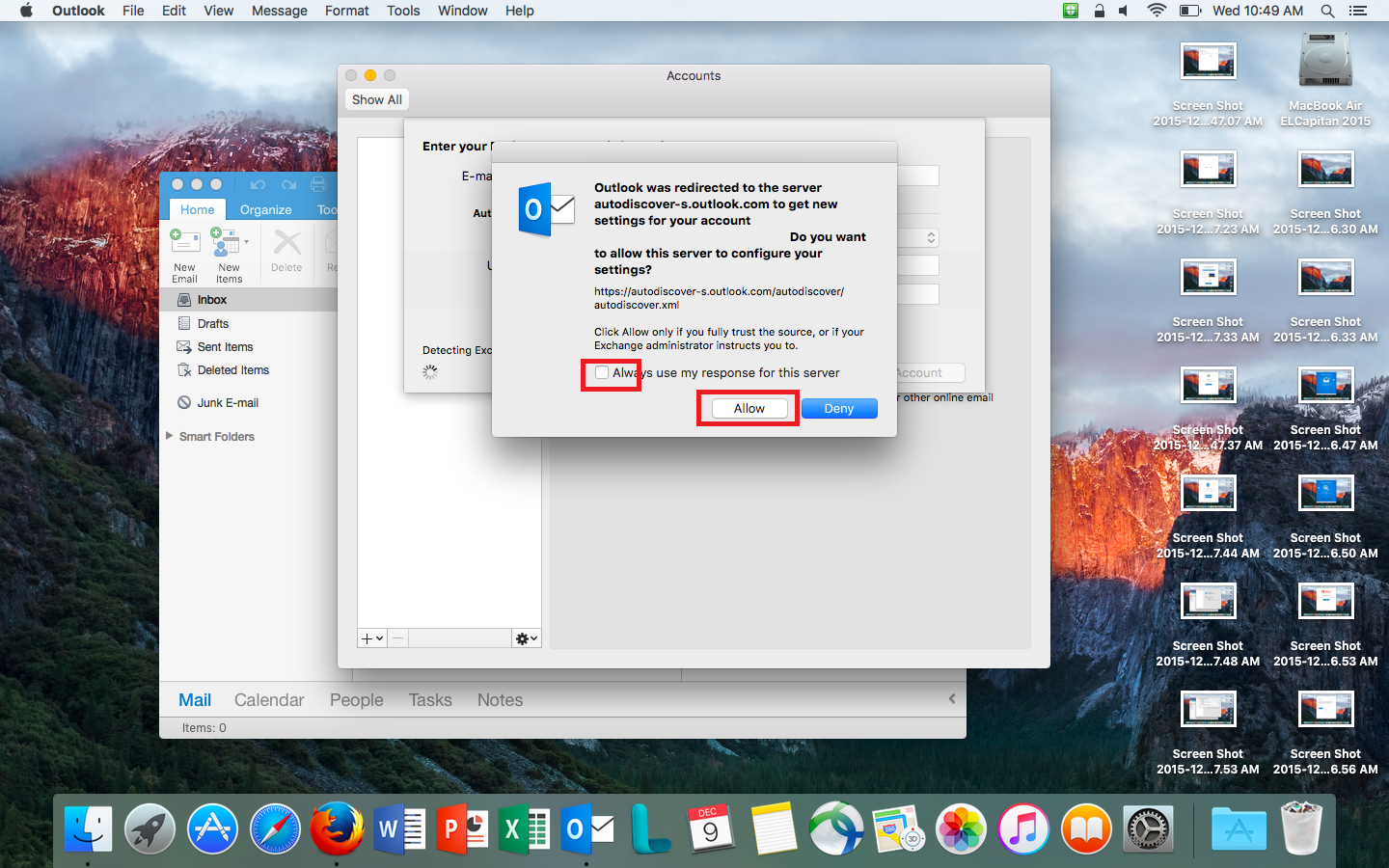
Task: Open Safari from the dock
Action: click(274, 829)
